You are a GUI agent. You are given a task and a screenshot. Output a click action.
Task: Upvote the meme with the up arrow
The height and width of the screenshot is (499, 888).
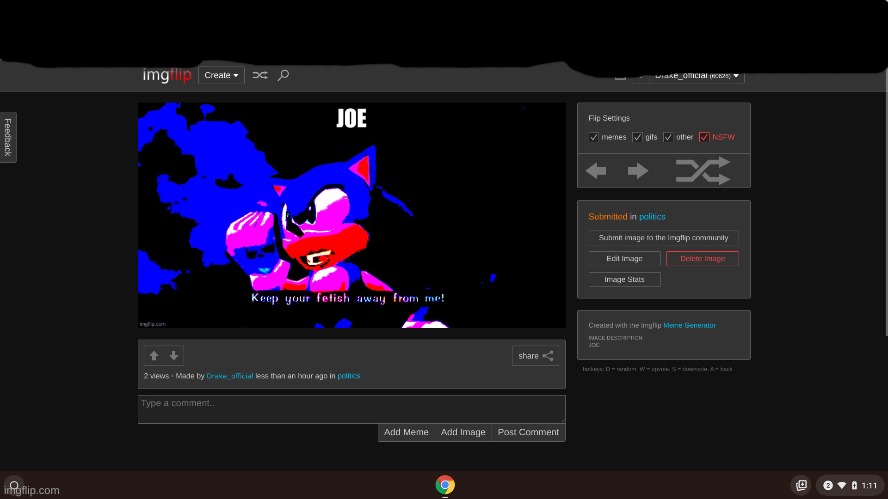(x=154, y=355)
